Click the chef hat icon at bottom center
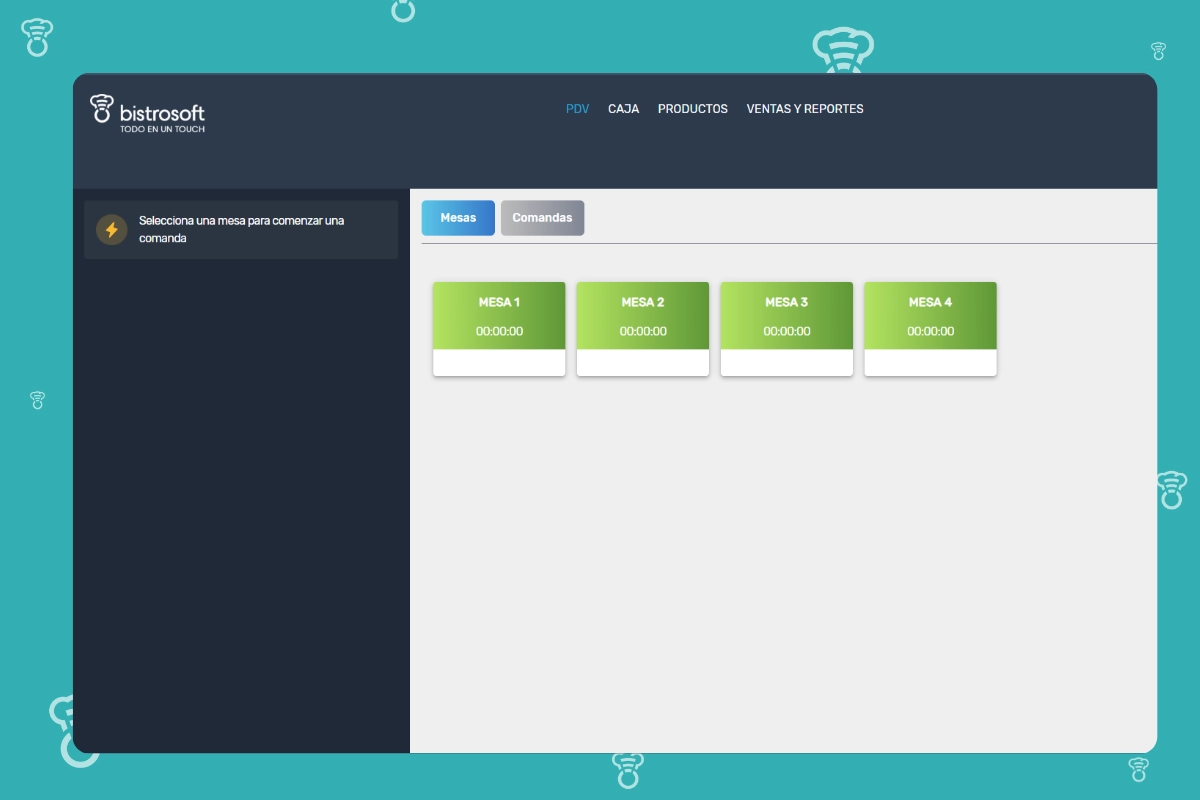 pyautogui.click(x=627, y=769)
